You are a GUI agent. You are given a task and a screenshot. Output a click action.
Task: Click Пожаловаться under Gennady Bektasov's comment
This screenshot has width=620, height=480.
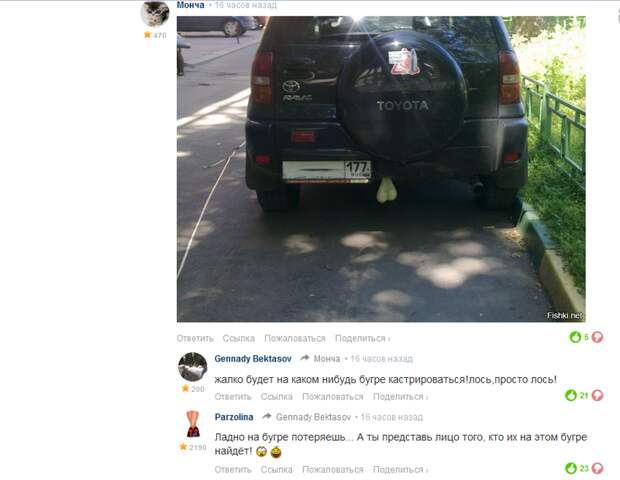coord(333,397)
